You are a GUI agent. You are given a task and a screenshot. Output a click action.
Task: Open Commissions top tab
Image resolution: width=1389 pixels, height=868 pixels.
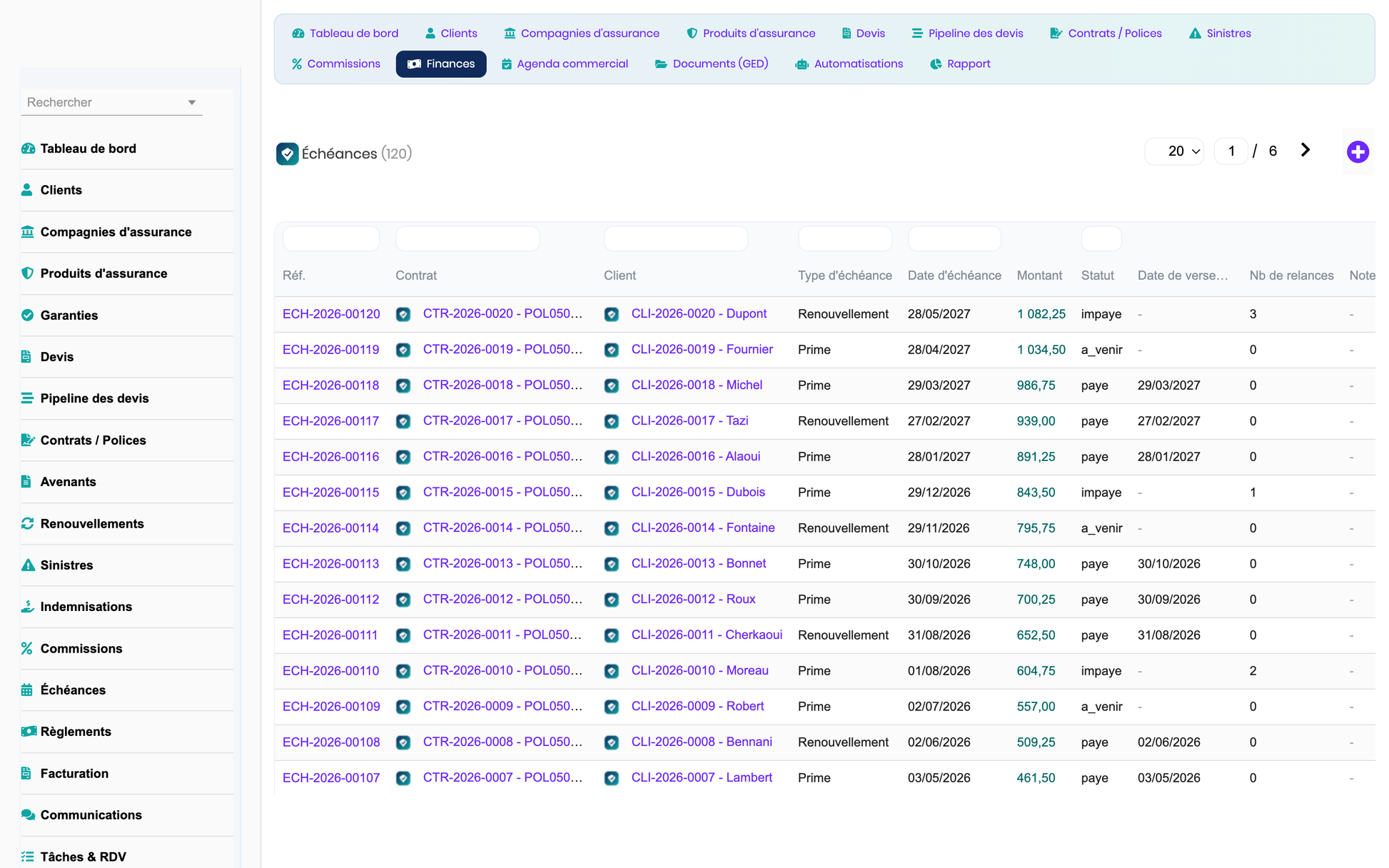pyautogui.click(x=335, y=64)
